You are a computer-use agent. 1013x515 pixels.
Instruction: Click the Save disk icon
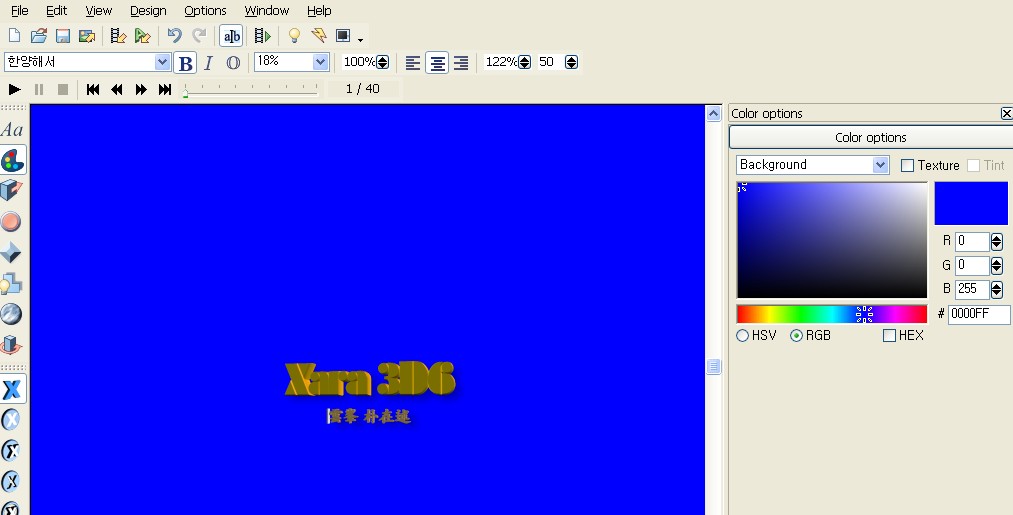click(x=63, y=36)
